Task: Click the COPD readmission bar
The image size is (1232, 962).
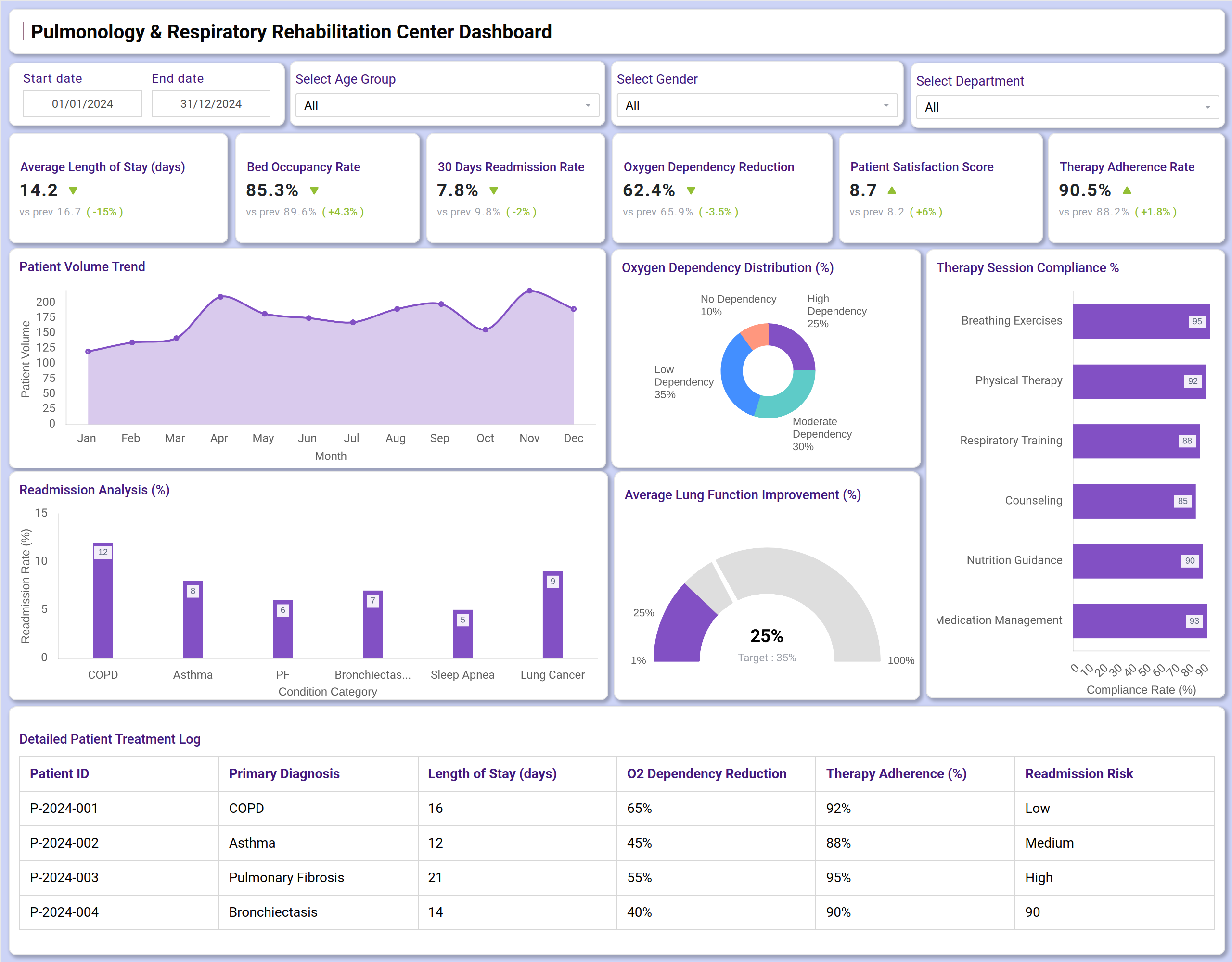Action: point(103,600)
